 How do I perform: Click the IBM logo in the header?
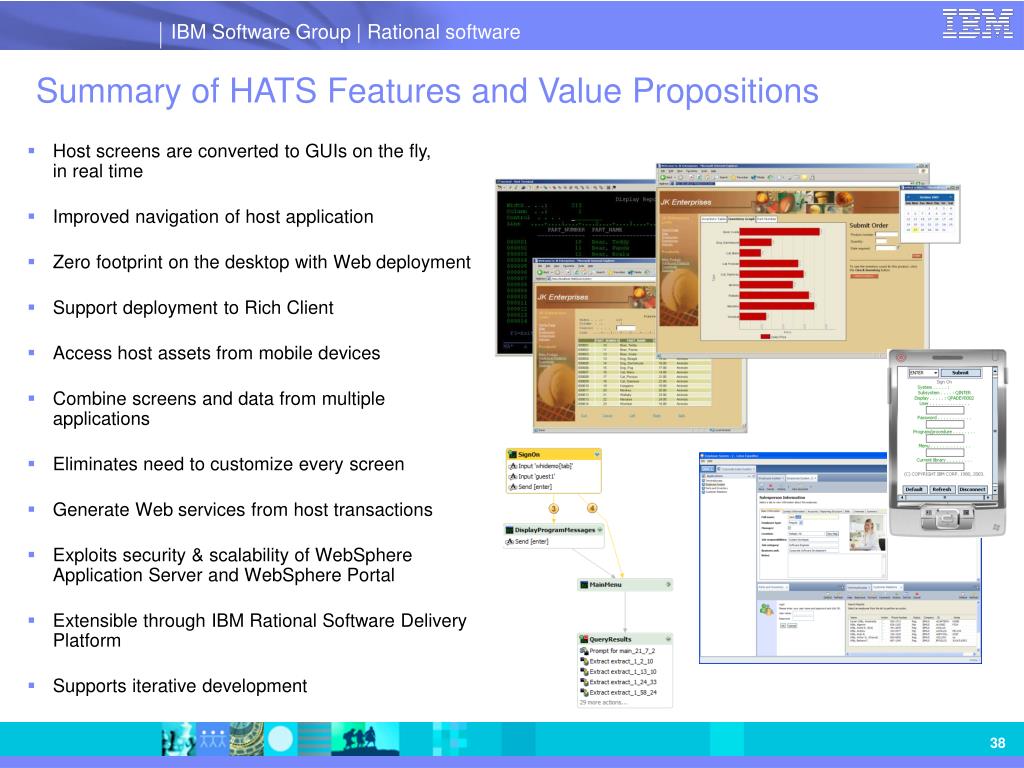tap(978, 24)
